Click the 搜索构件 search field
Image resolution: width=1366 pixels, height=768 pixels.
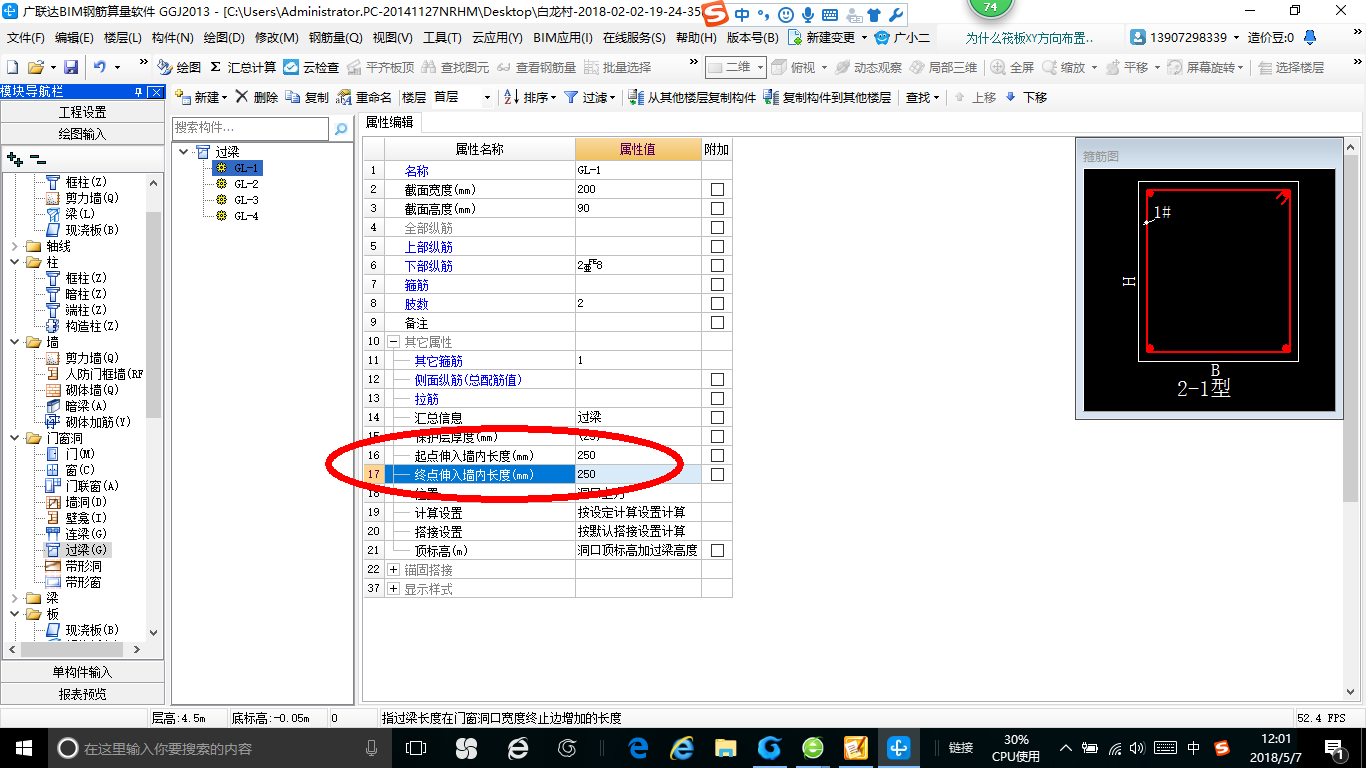click(x=250, y=128)
